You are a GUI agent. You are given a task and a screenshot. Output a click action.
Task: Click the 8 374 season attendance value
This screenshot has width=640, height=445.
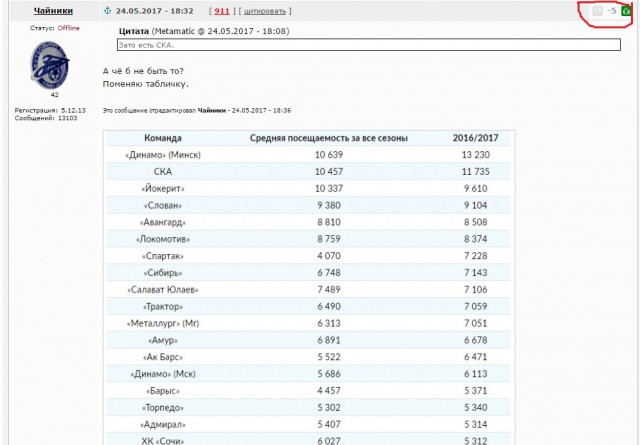point(476,239)
